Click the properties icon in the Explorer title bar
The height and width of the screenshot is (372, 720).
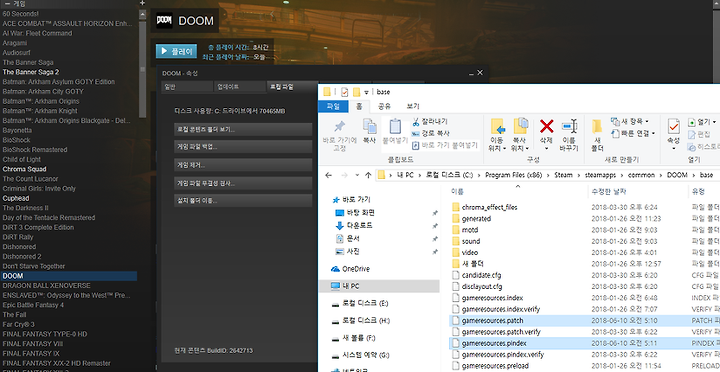coord(344,91)
